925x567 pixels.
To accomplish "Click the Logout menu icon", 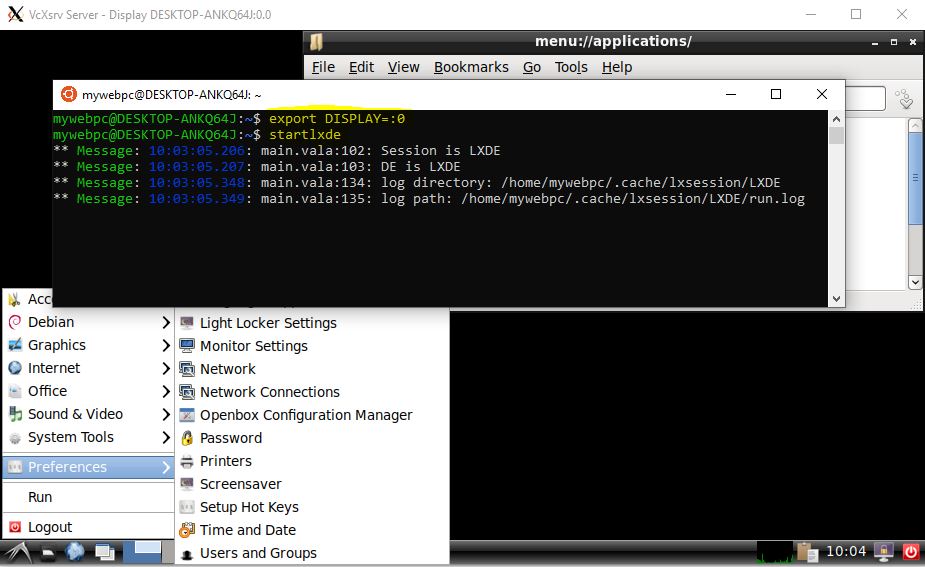I will coord(15,527).
